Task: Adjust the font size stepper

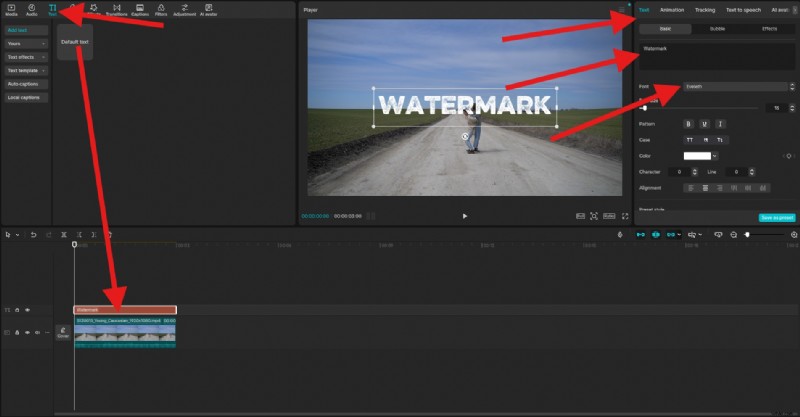Action: point(792,108)
